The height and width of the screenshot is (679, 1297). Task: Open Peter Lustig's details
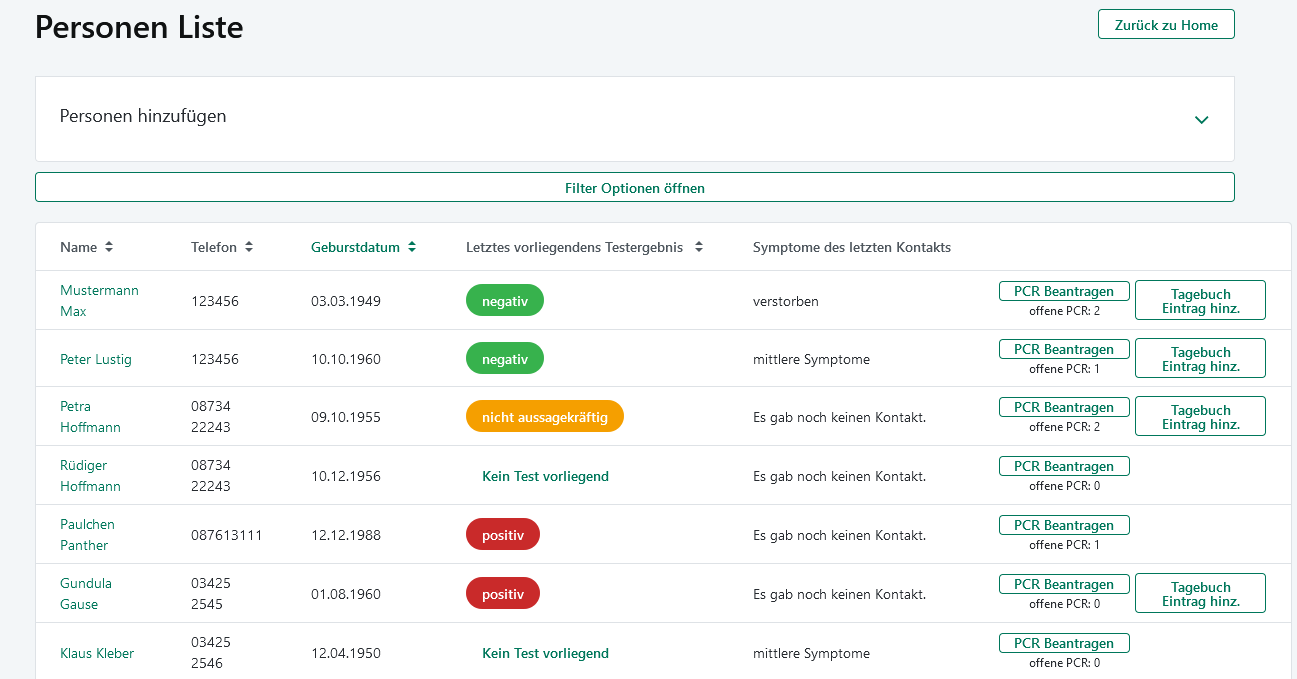point(95,358)
